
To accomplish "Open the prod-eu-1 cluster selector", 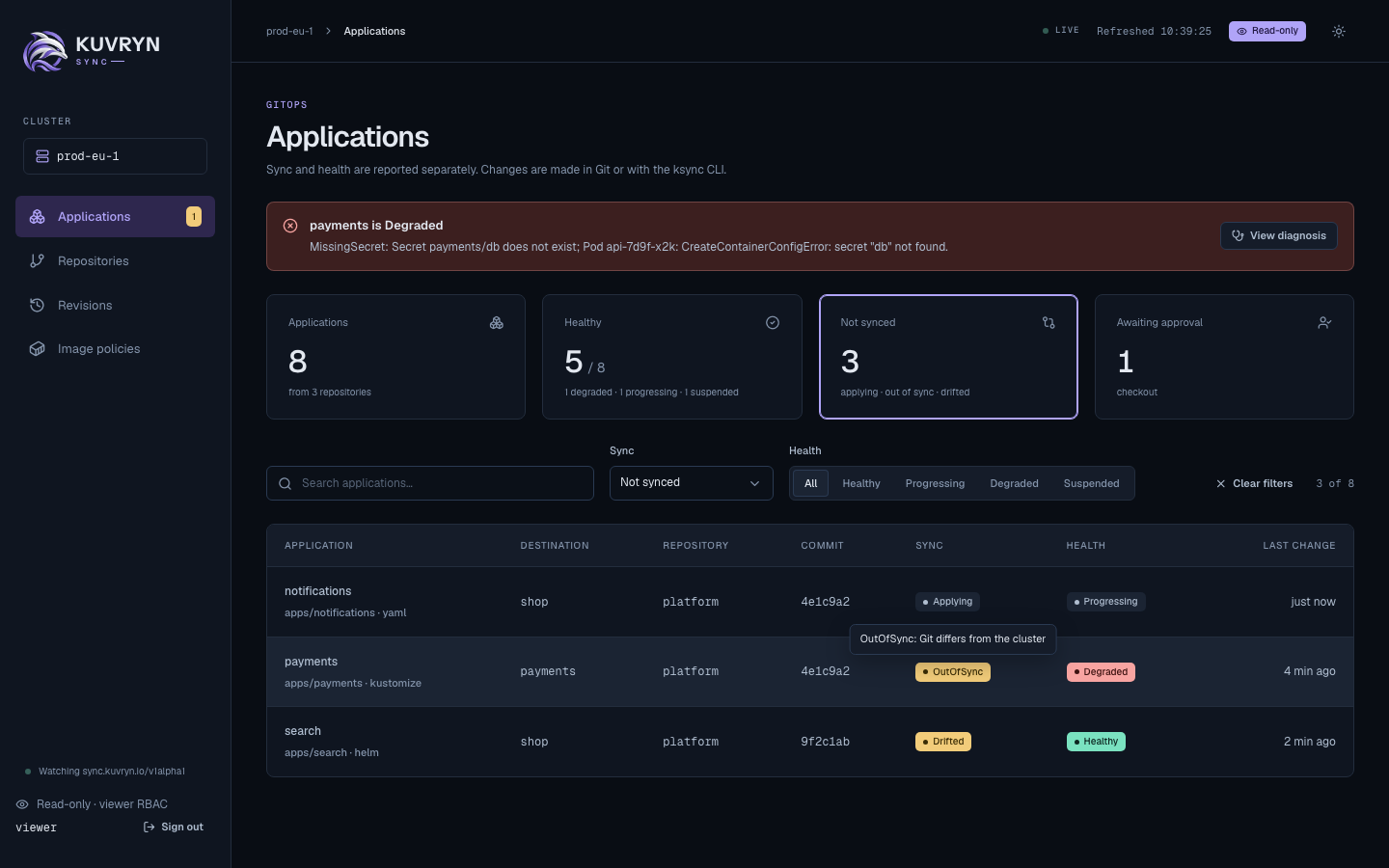I will pos(115,156).
